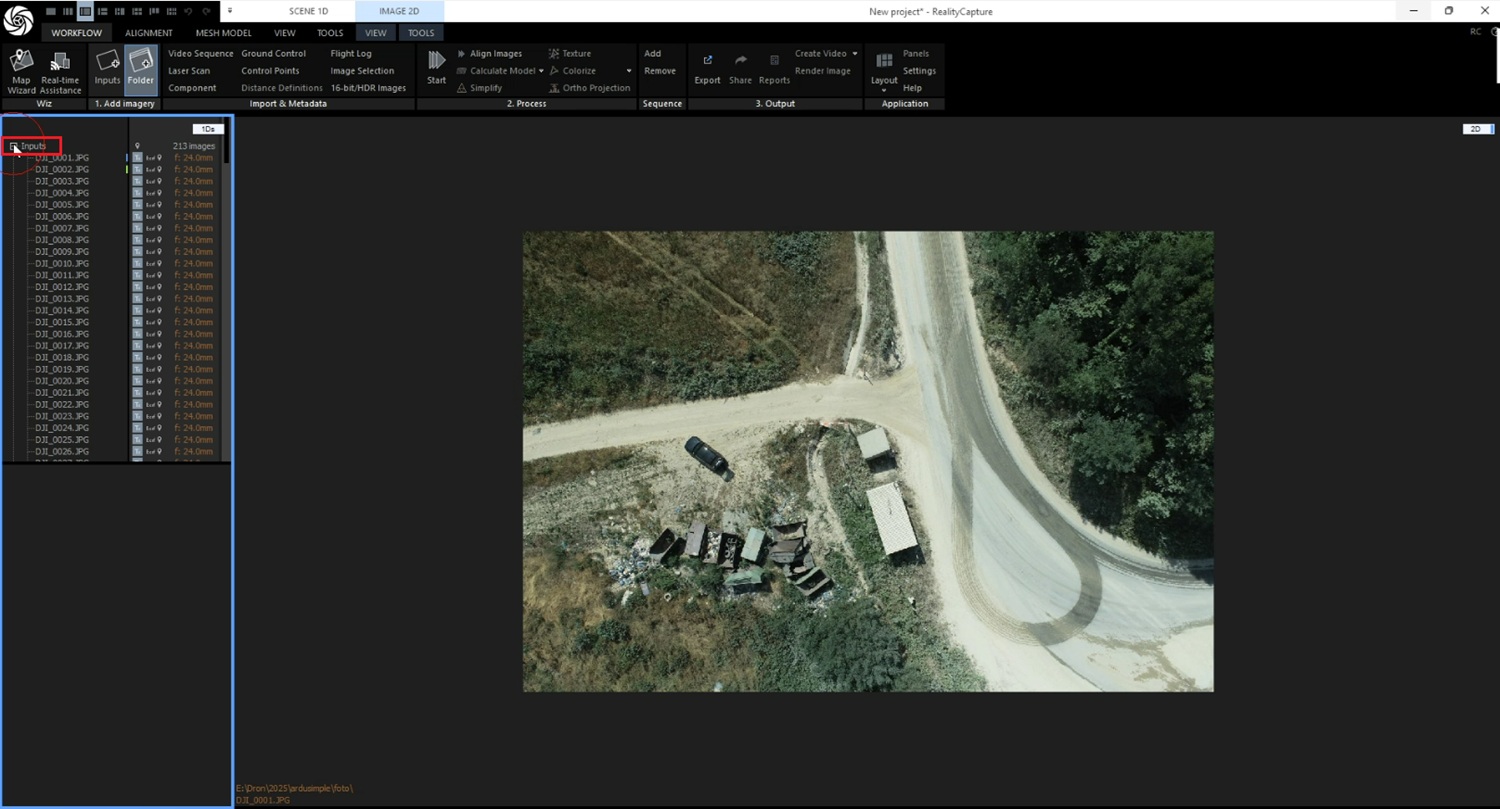Screen dimensions: 1500x809
Task: Click the Control Points button
Action: pos(270,71)
